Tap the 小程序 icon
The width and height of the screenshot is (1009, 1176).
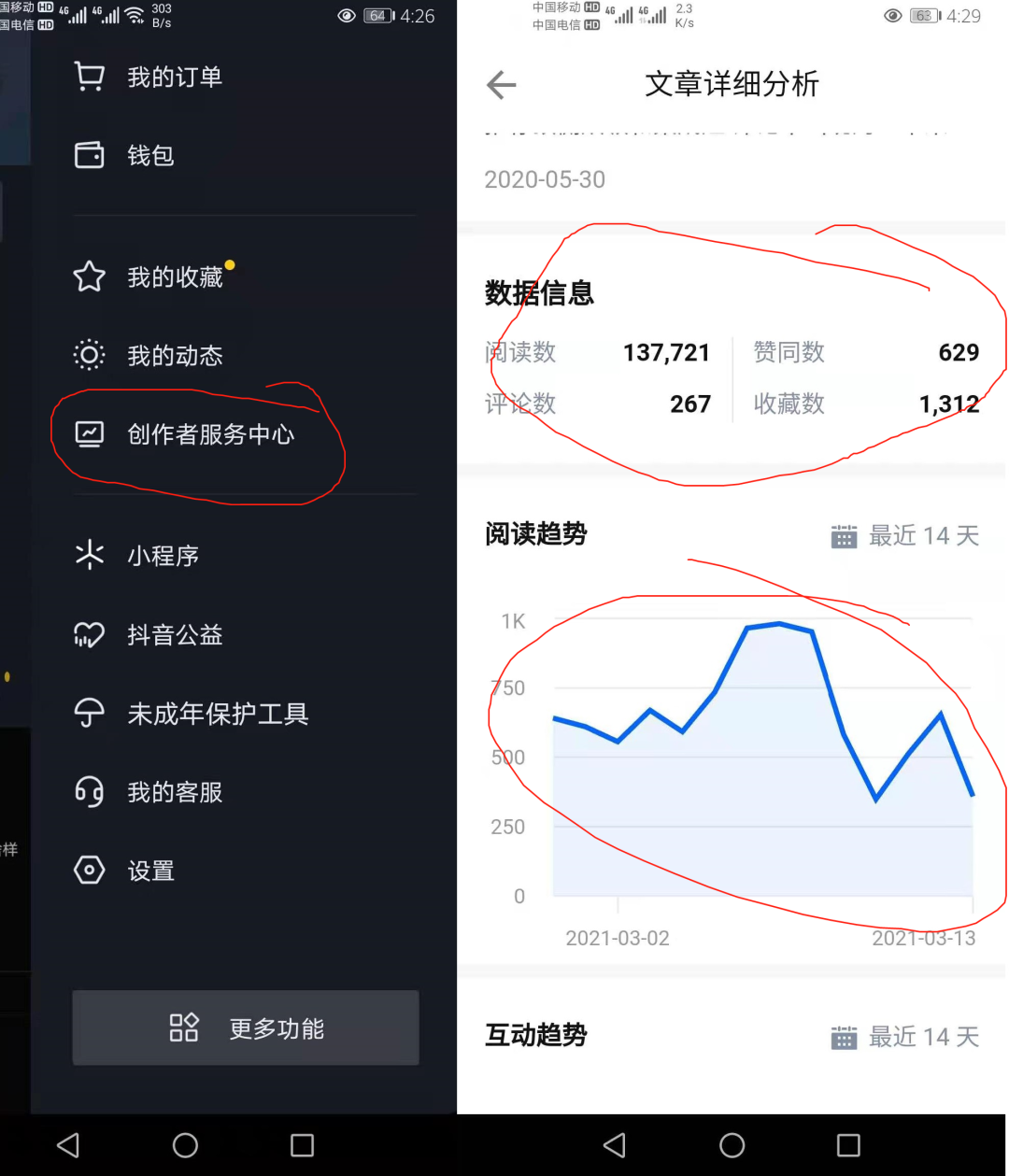[x=89, y=555]
